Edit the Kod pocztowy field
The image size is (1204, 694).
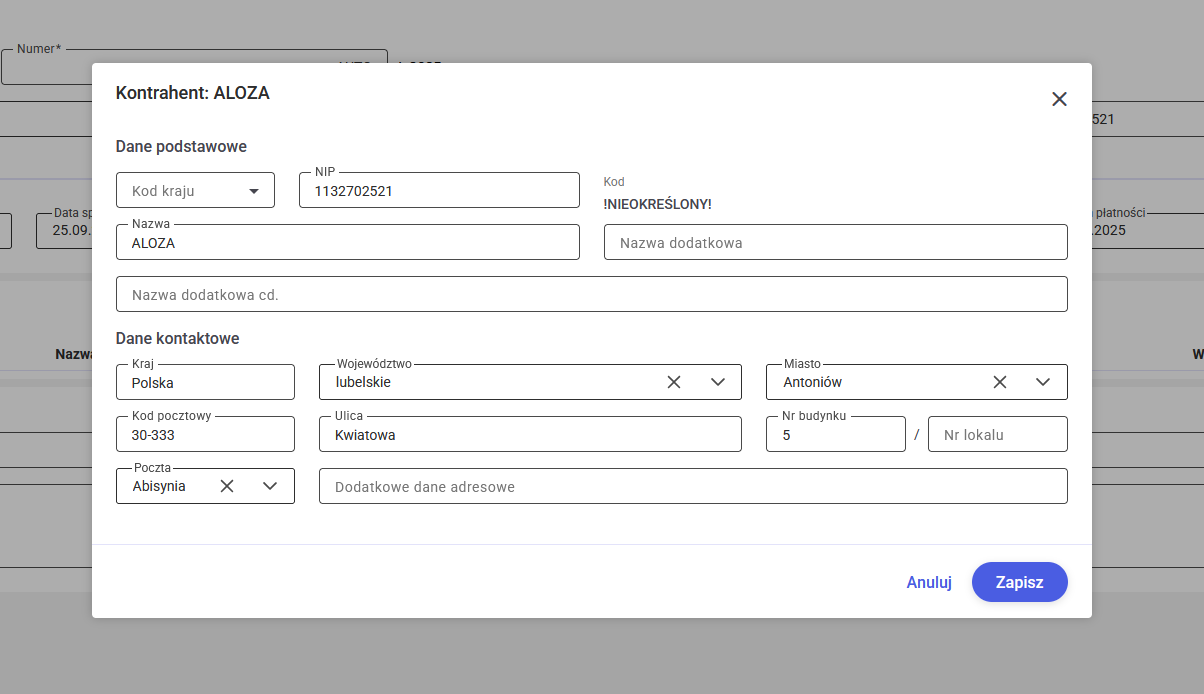click(205, 434)
